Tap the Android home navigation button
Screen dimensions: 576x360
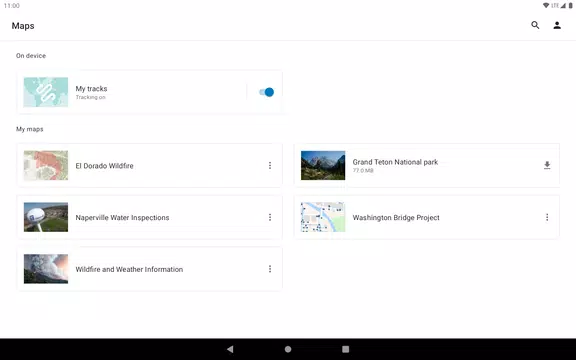[x=288, y=349]
